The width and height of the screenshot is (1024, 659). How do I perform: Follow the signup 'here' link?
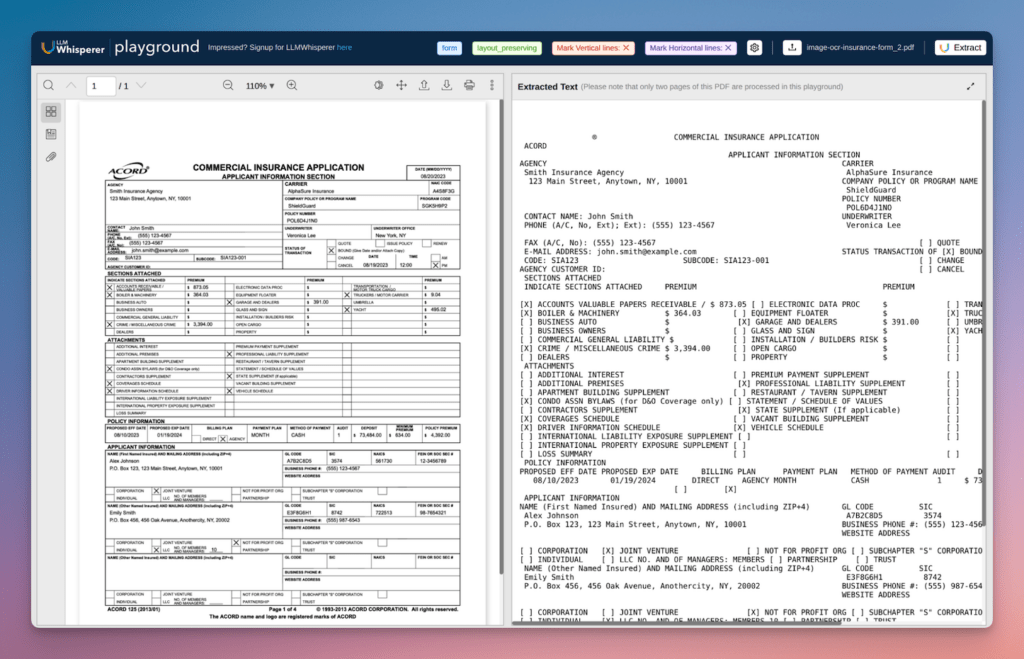(344, 47)
